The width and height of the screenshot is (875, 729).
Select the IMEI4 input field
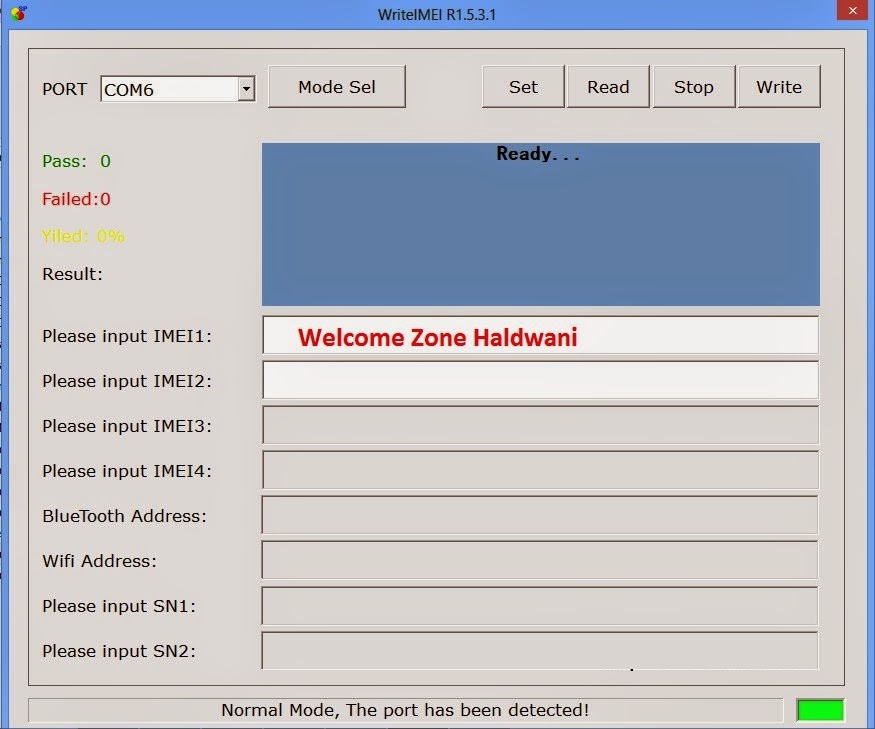(540, 470)
